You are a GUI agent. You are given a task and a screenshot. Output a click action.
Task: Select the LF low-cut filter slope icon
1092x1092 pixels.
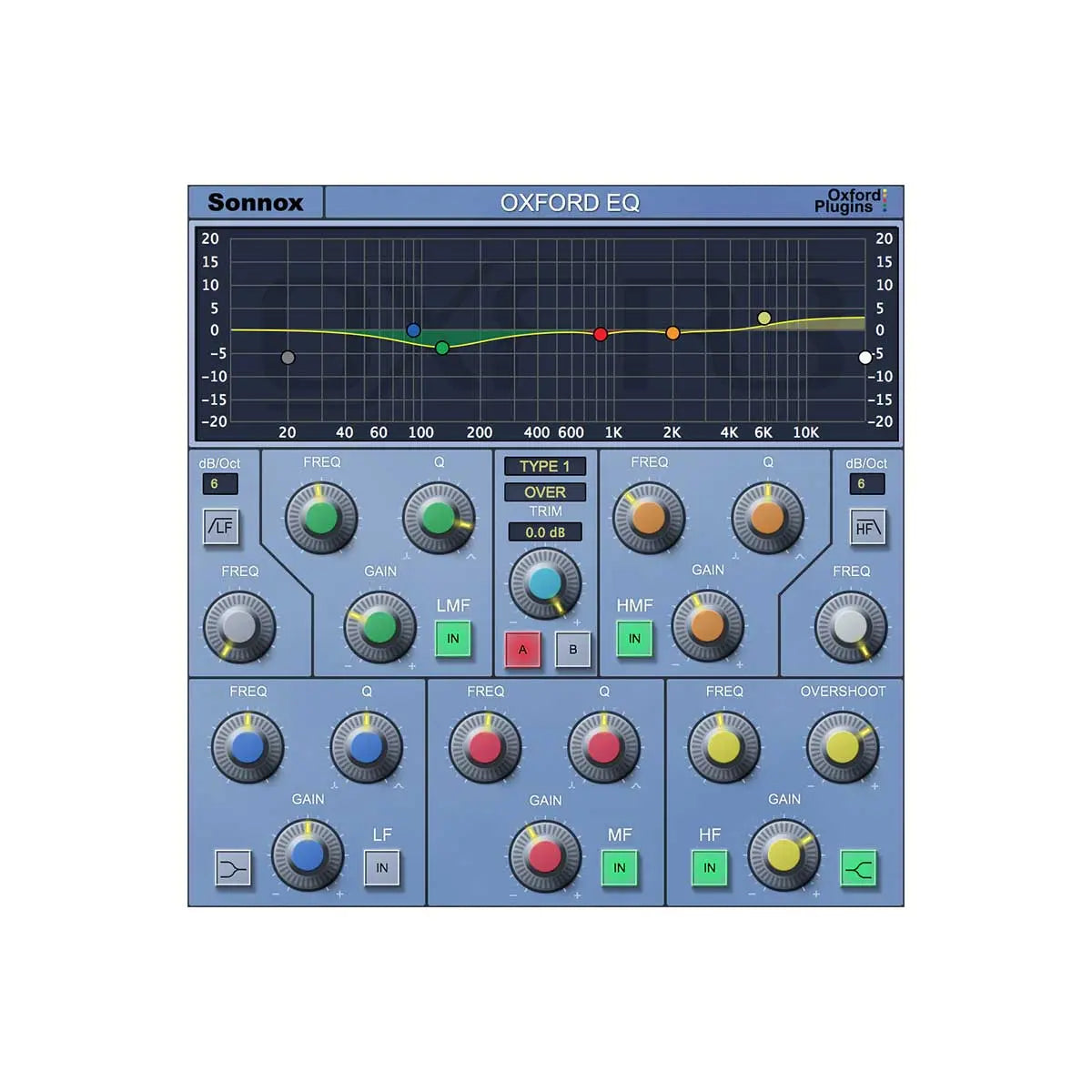click(x=221, y=527)
